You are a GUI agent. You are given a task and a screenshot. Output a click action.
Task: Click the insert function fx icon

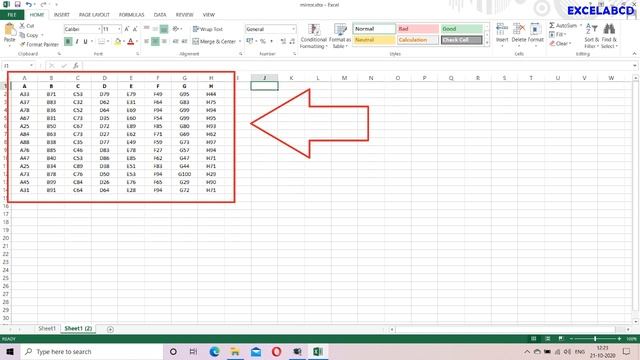point(76,66)
